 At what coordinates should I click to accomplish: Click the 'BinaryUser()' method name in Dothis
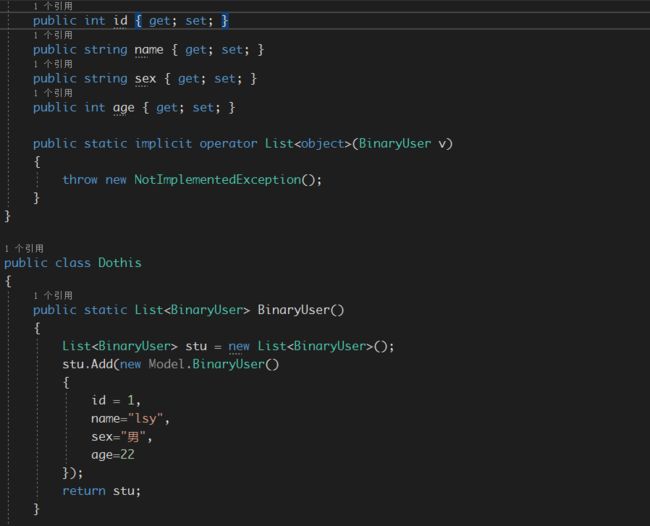pyautogui.click(x=301, y=310)
